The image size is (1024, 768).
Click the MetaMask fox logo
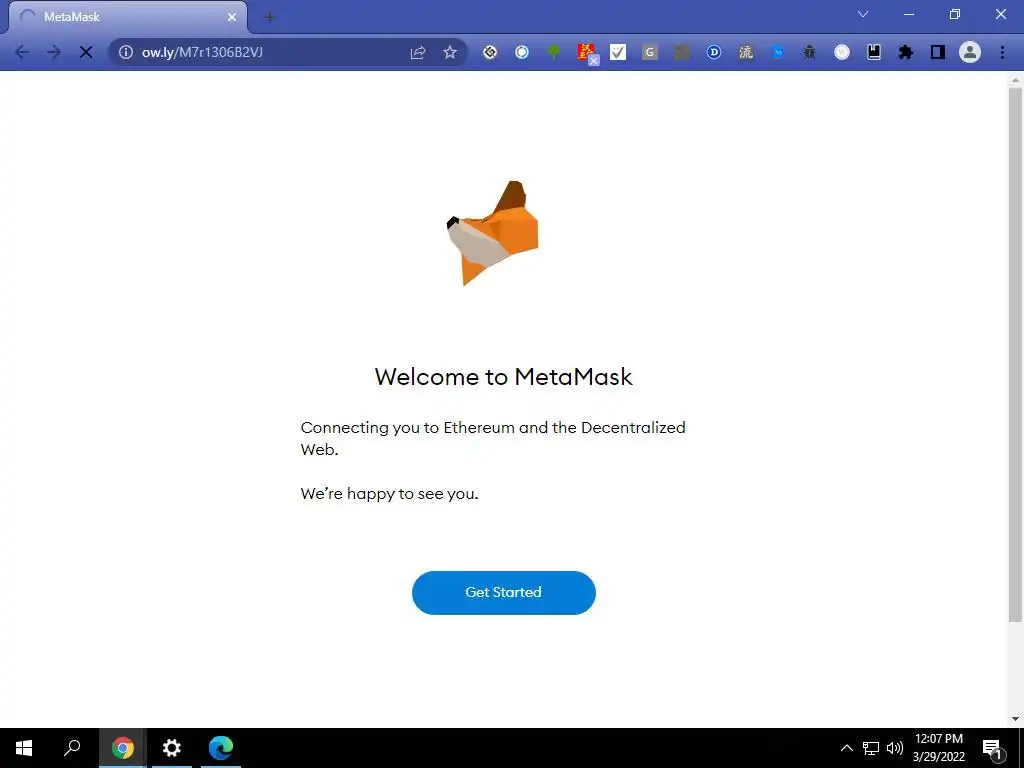(x=493, y=233)
